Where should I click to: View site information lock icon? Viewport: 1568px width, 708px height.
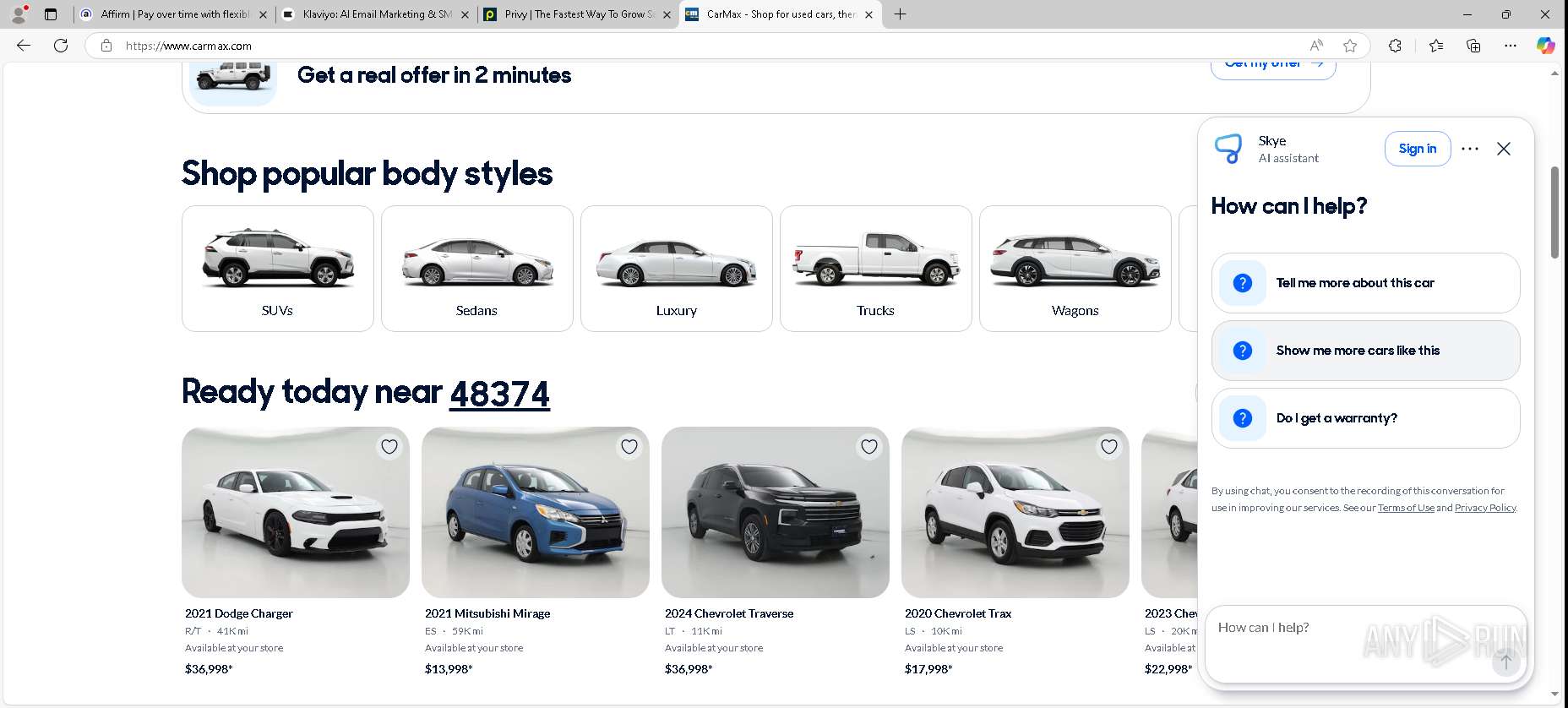tap(106, 46)
